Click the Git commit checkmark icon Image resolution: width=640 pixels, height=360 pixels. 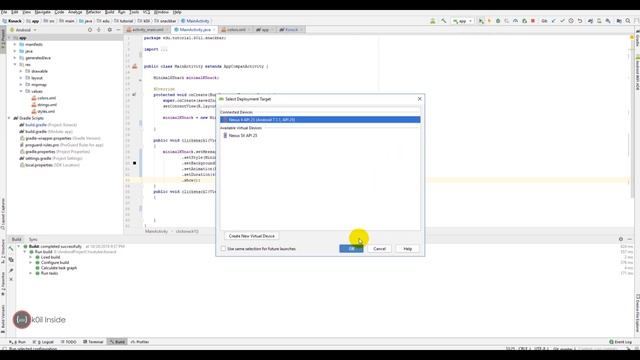(x=562, y=21)
